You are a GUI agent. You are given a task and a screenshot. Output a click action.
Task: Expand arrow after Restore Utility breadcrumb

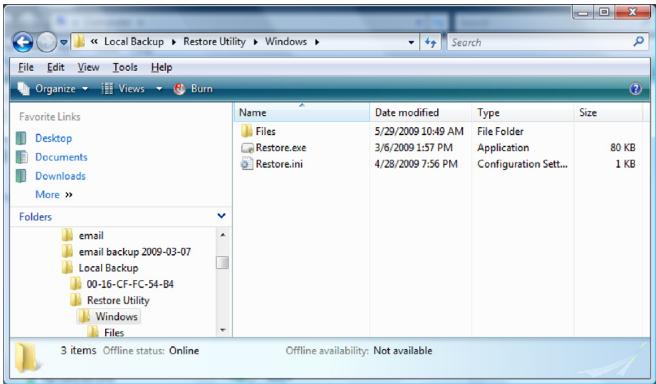pyautogui.click(x=255, y=42)
